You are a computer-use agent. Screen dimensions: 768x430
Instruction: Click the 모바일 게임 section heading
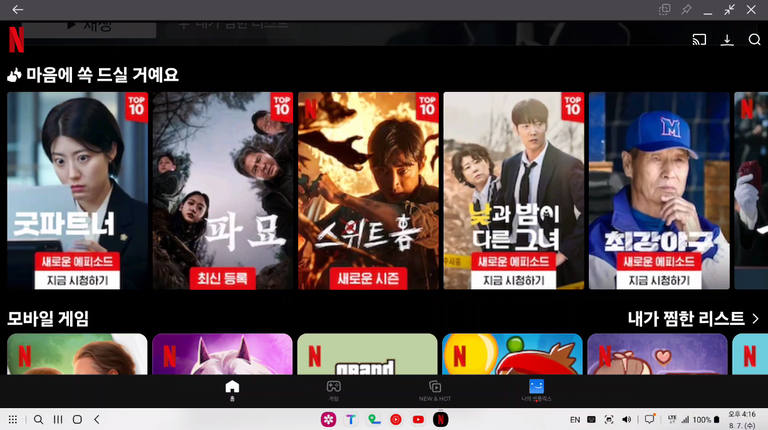(48, 319)
